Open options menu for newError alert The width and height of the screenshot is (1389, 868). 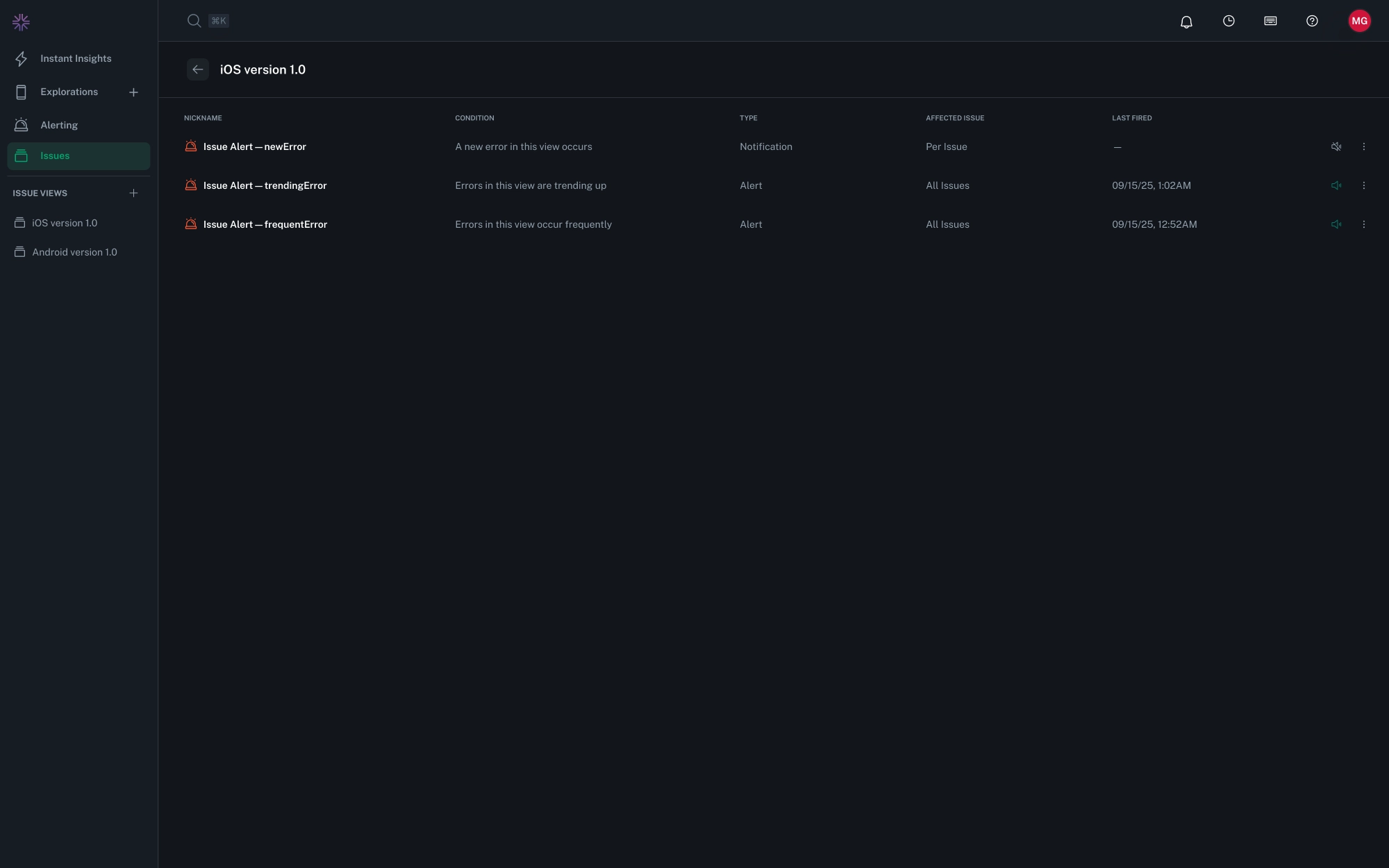click(x=1363, y=147)
